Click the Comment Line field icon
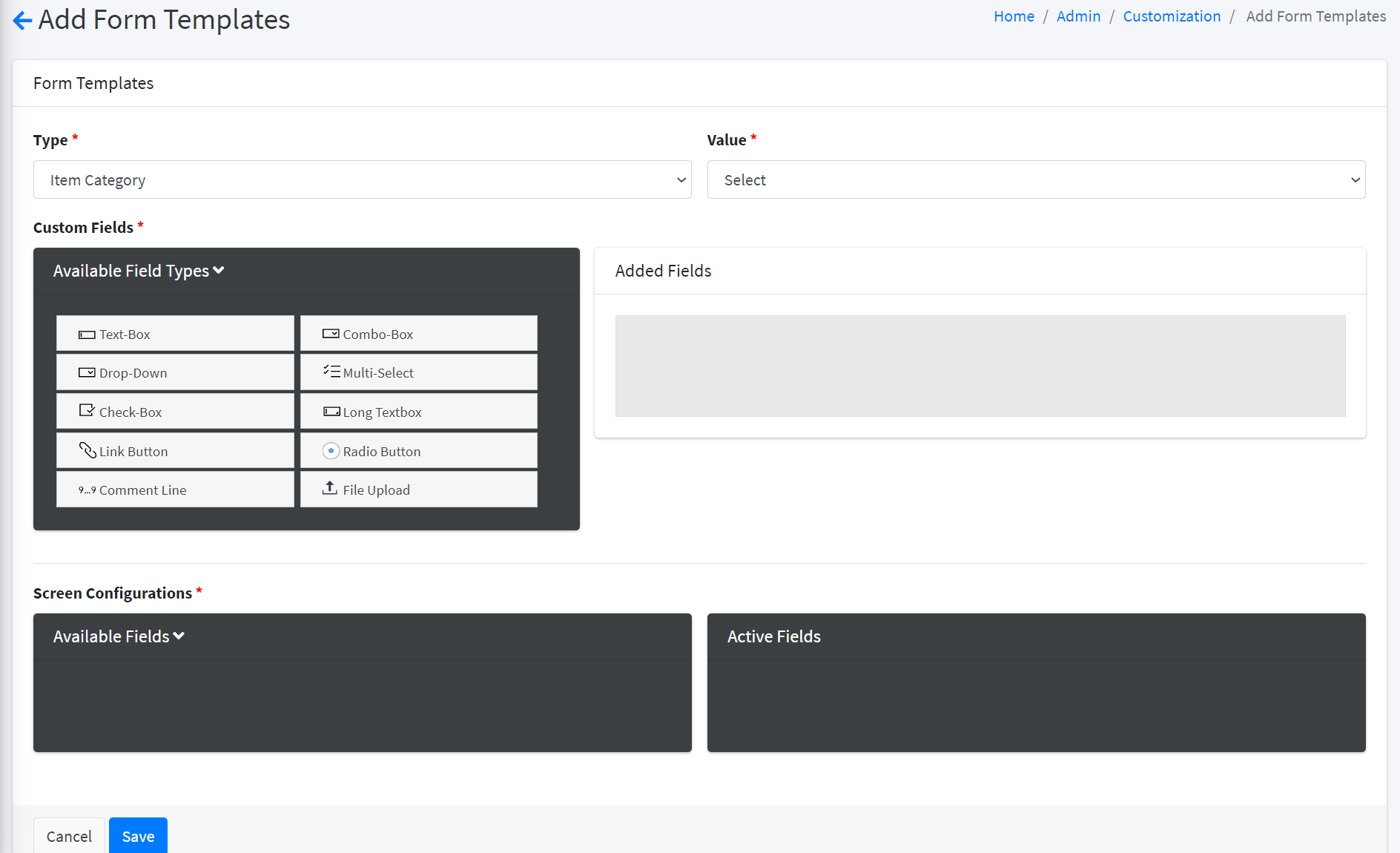This screenshot has width=1400, height=853. click(87, 490)
